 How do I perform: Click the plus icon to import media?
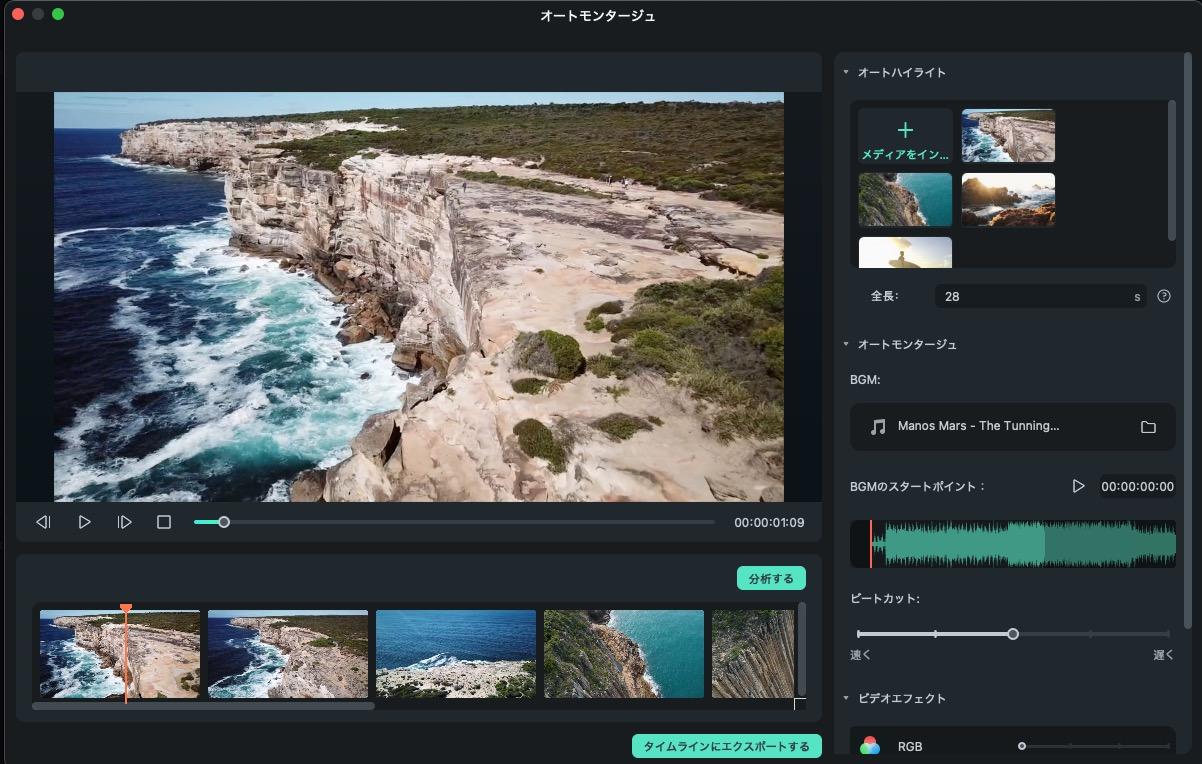[x=905, y=131]
